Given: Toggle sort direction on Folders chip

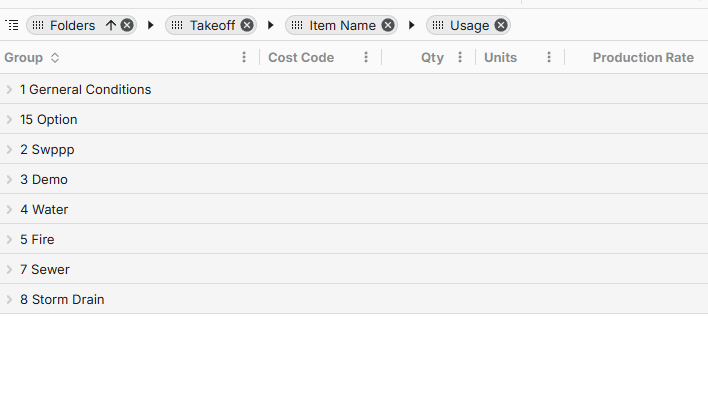Looking at the screenshot, I should (x=111, y=25).
